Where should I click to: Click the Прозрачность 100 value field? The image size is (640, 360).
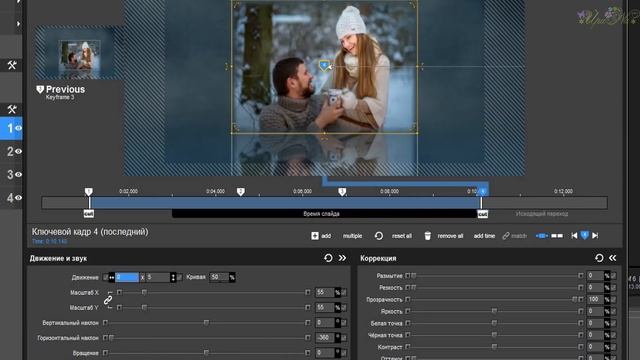click(x=595, y=300)
